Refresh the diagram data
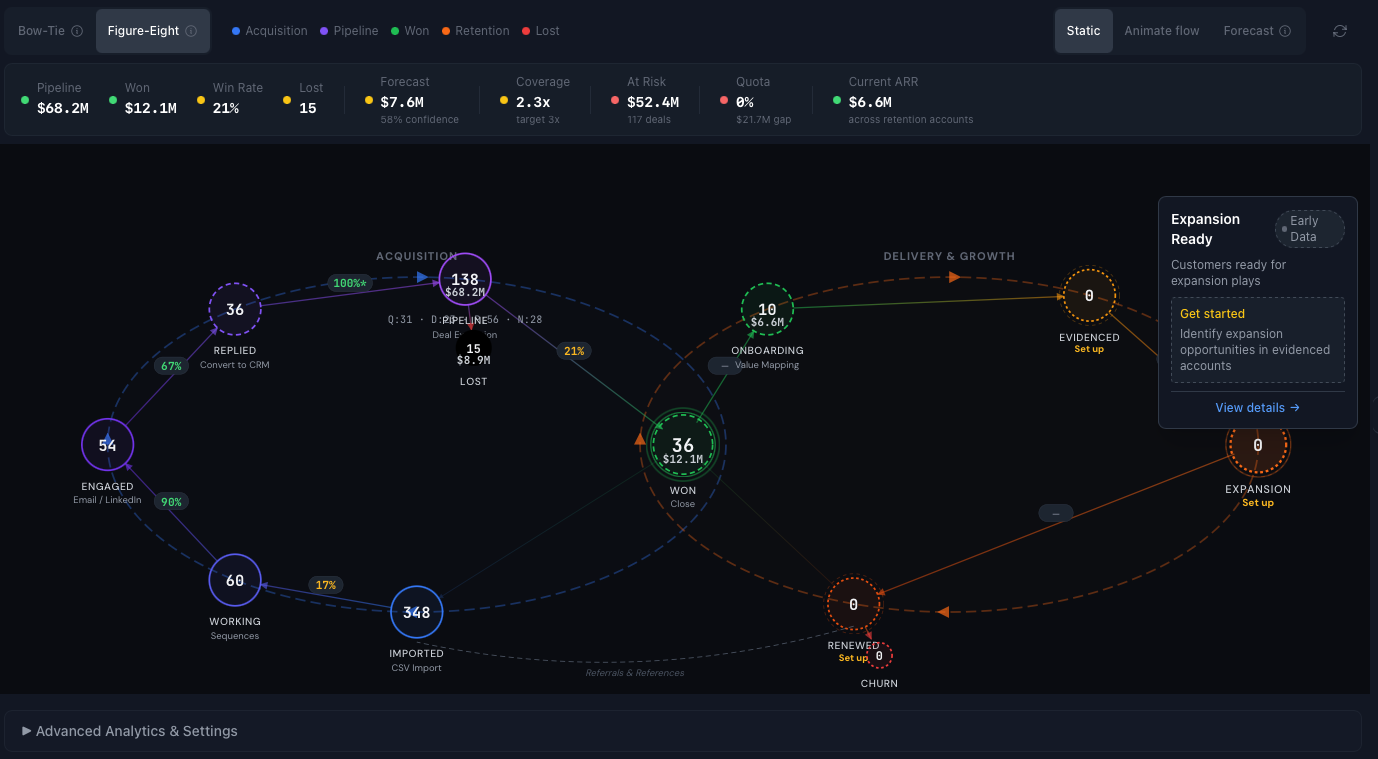The image size is (1378, 759). (1340, 31)
